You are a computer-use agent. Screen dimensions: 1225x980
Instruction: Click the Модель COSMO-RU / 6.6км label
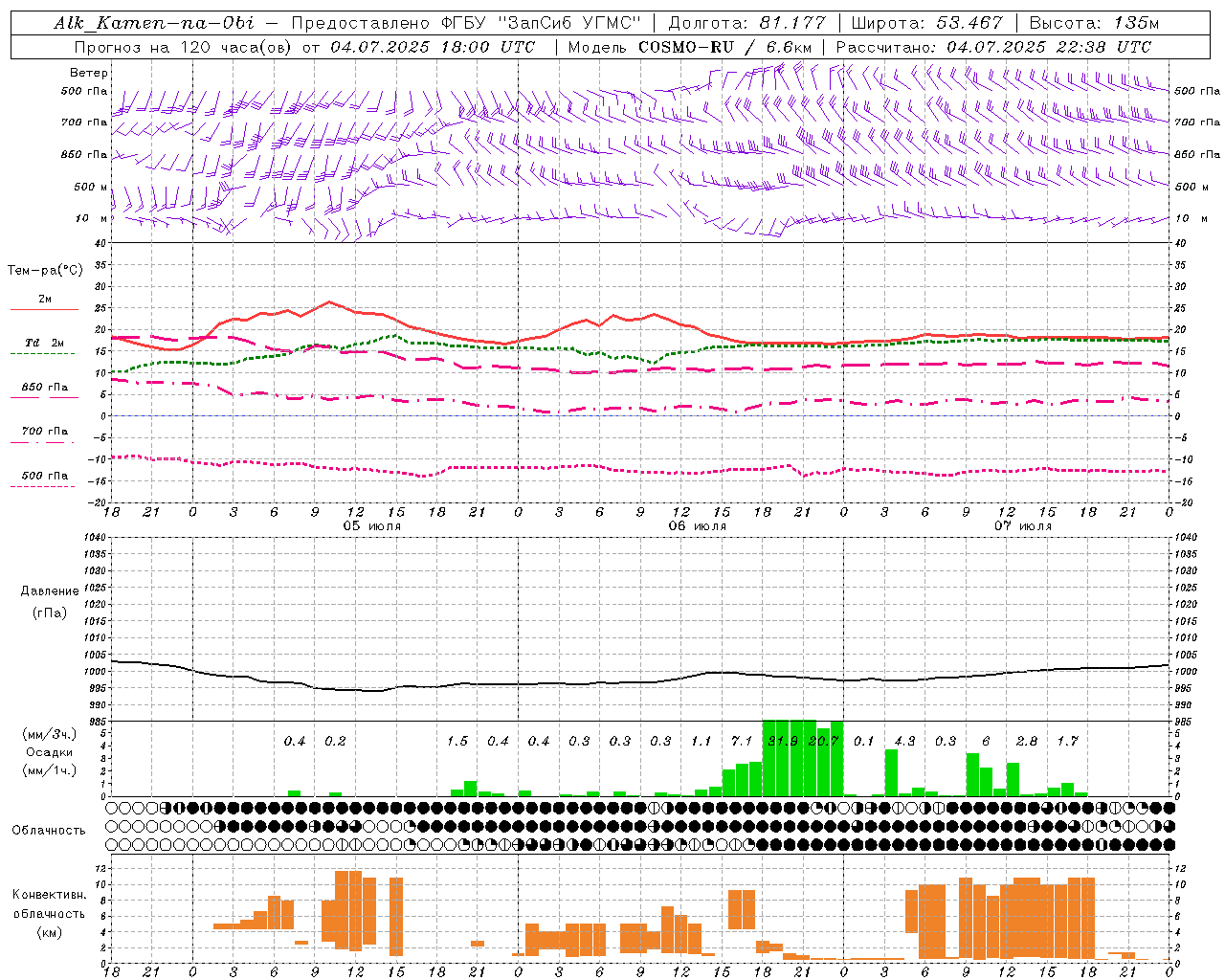click(690, 47)
